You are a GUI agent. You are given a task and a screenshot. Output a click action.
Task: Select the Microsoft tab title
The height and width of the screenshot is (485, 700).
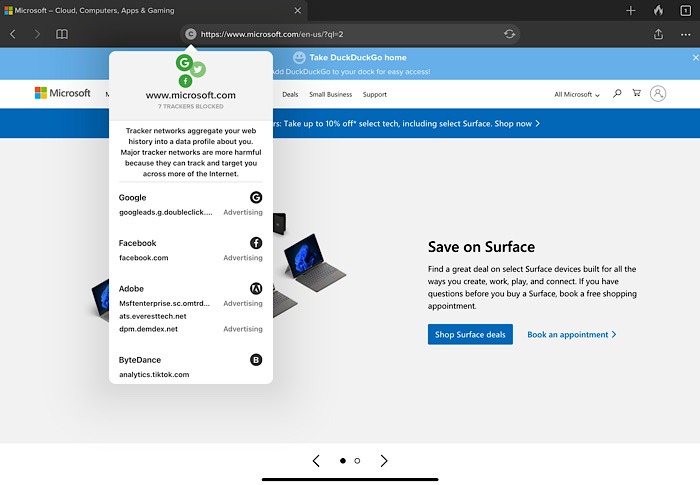[94, 10]
